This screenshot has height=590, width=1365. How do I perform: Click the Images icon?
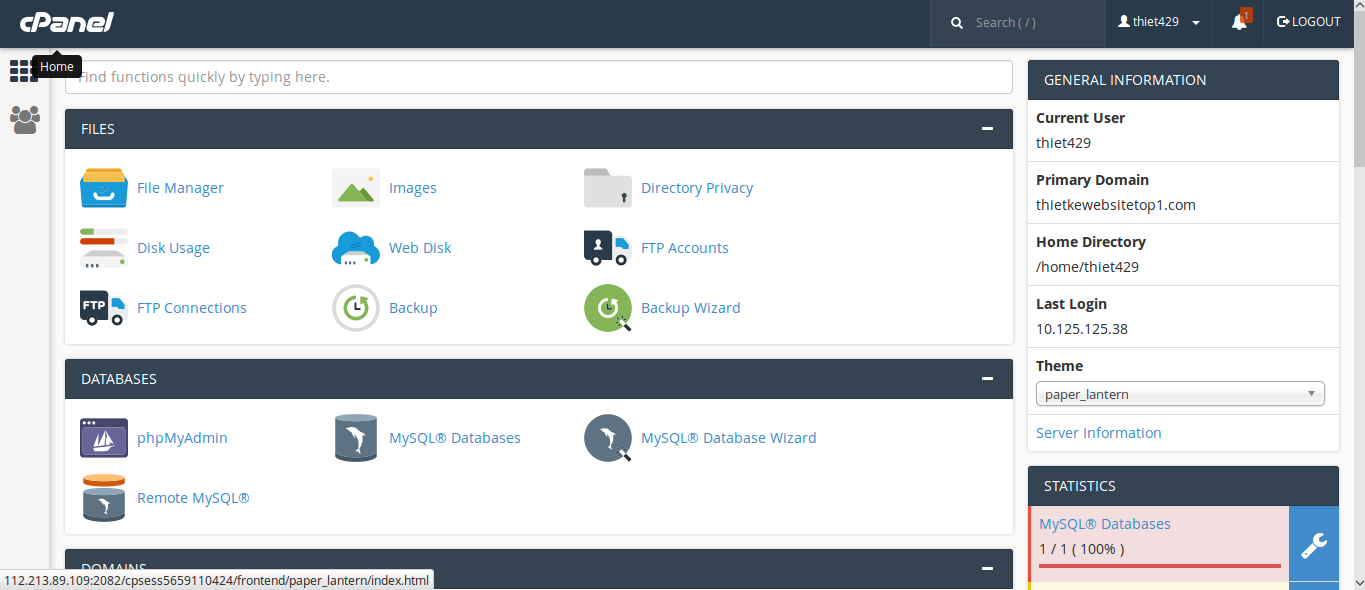[x=356, y=188]
